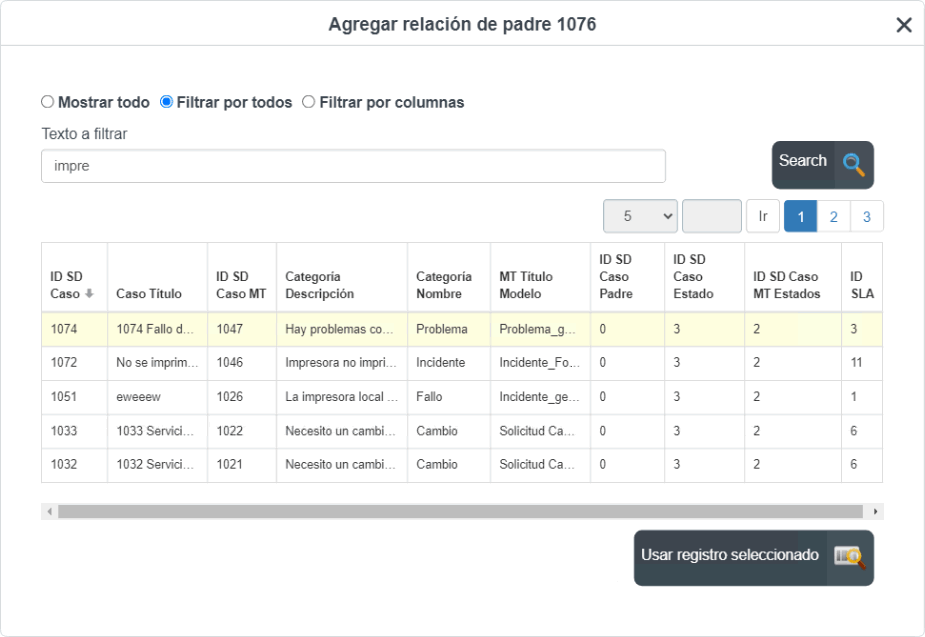Click the Texto a filtrar input field
Image resolution: width=925 pixels, height=637 pixels.
pyautogui.click(x=353, y=166)
